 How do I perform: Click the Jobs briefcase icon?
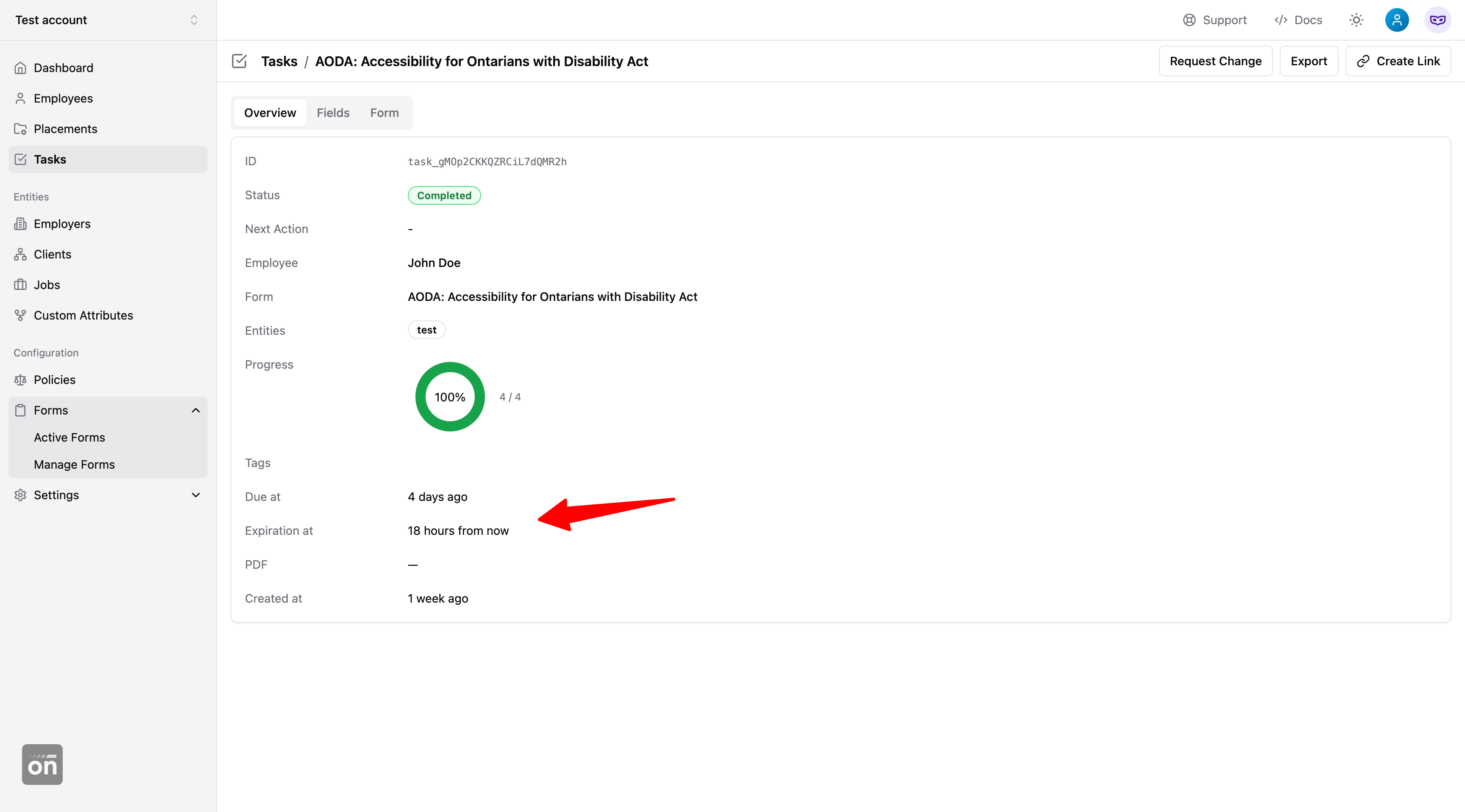coord(20,285)
